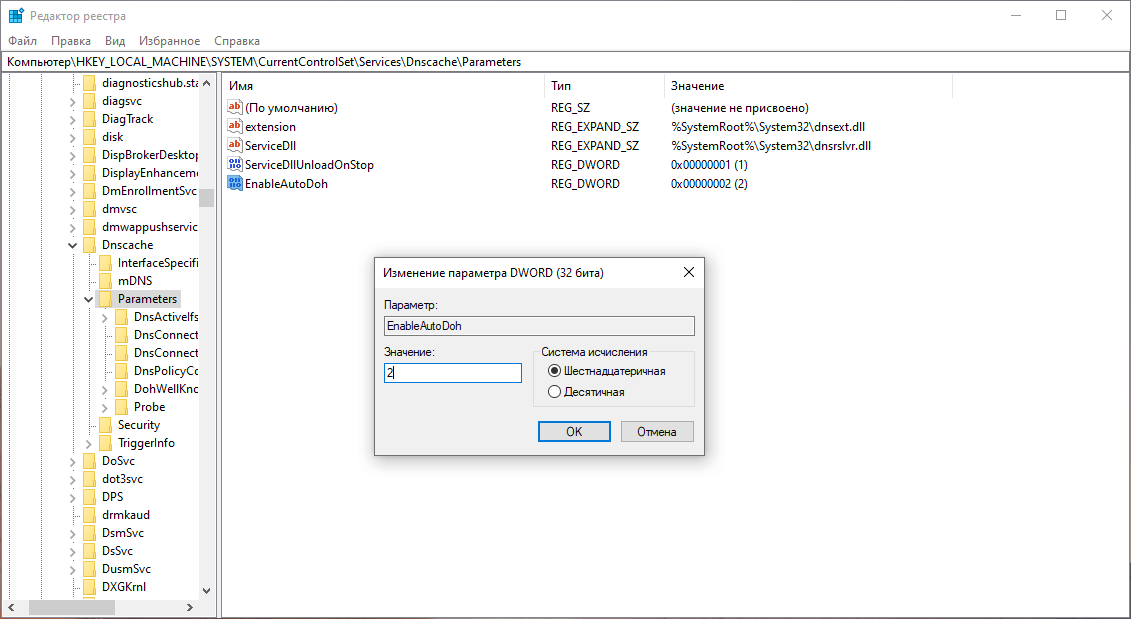Image resolution: width=1131 pixels, height=619 pixels.
Task: Click the folder icon of the Dnscache key
Action: coord(89,245)
